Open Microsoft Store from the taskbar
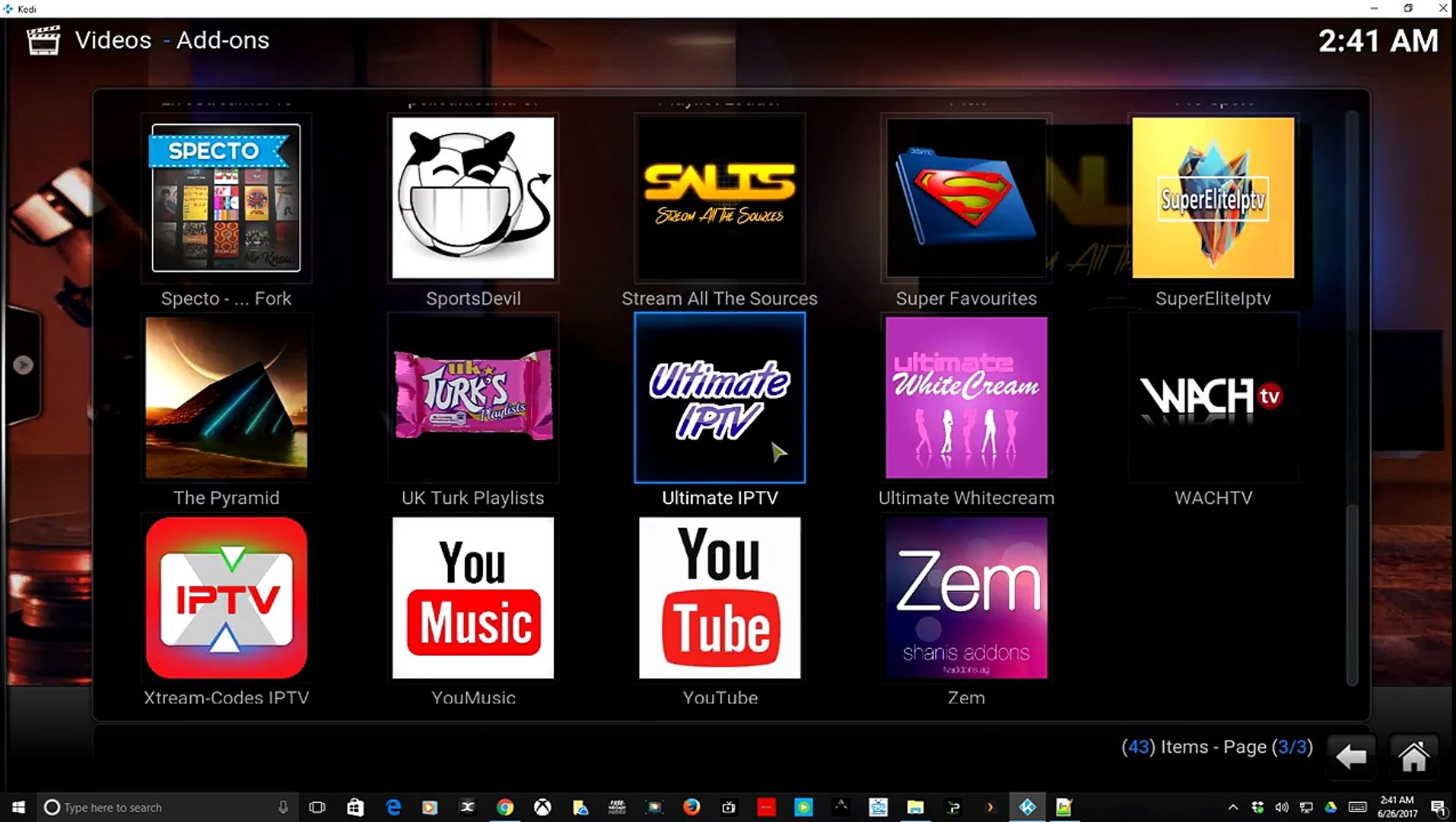 point(355,808)
